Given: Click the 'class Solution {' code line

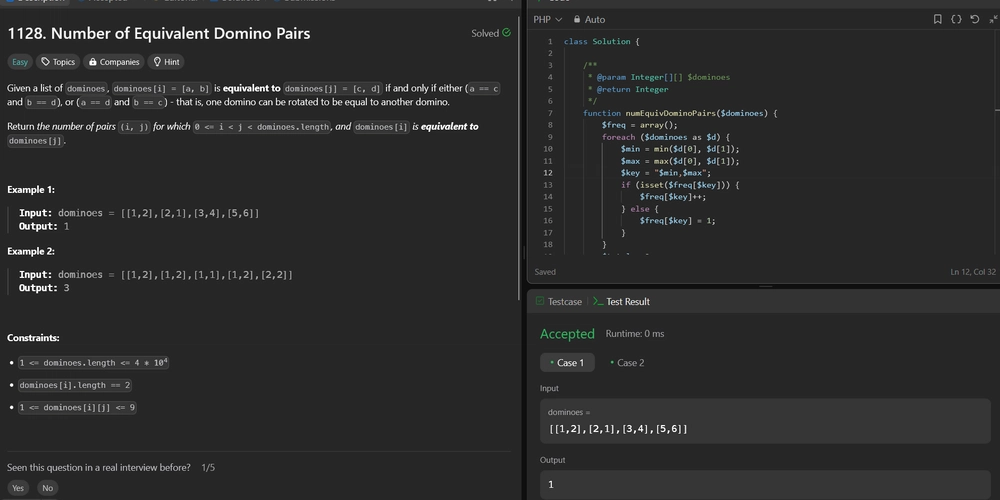Looking at the screenshot, I should point(601,41).
